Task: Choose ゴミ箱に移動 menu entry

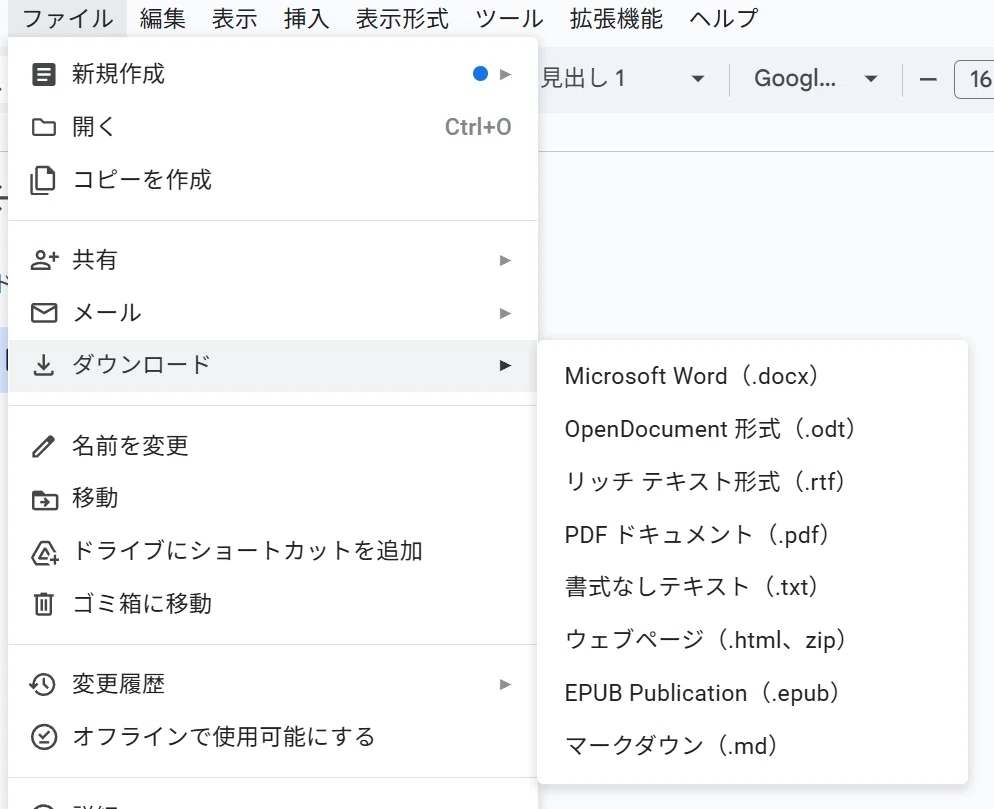Action: [x=273, y=604]
